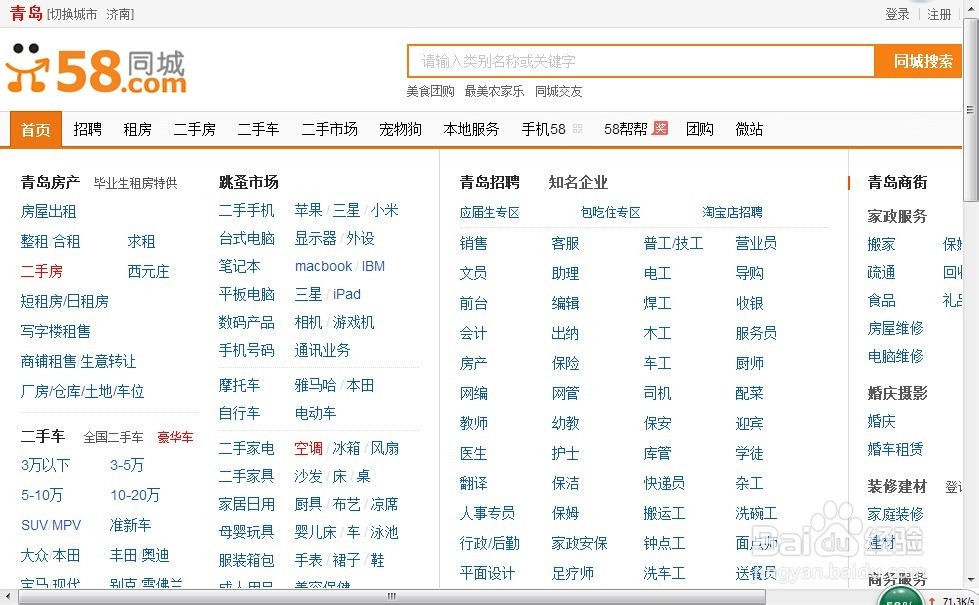979x605 pixels.
Task: Click the 客服 job category
Action: click(x=565, y=243)
